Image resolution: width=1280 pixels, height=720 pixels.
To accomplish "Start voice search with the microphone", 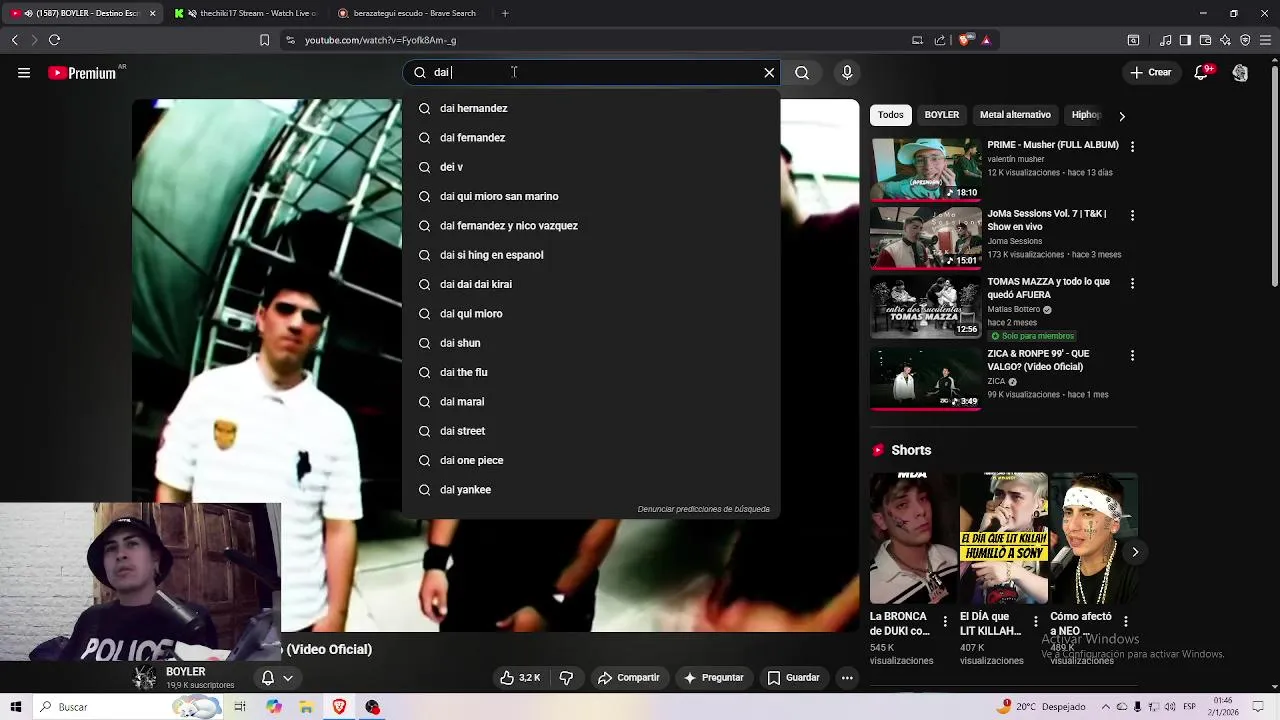I will coord(847,72).
